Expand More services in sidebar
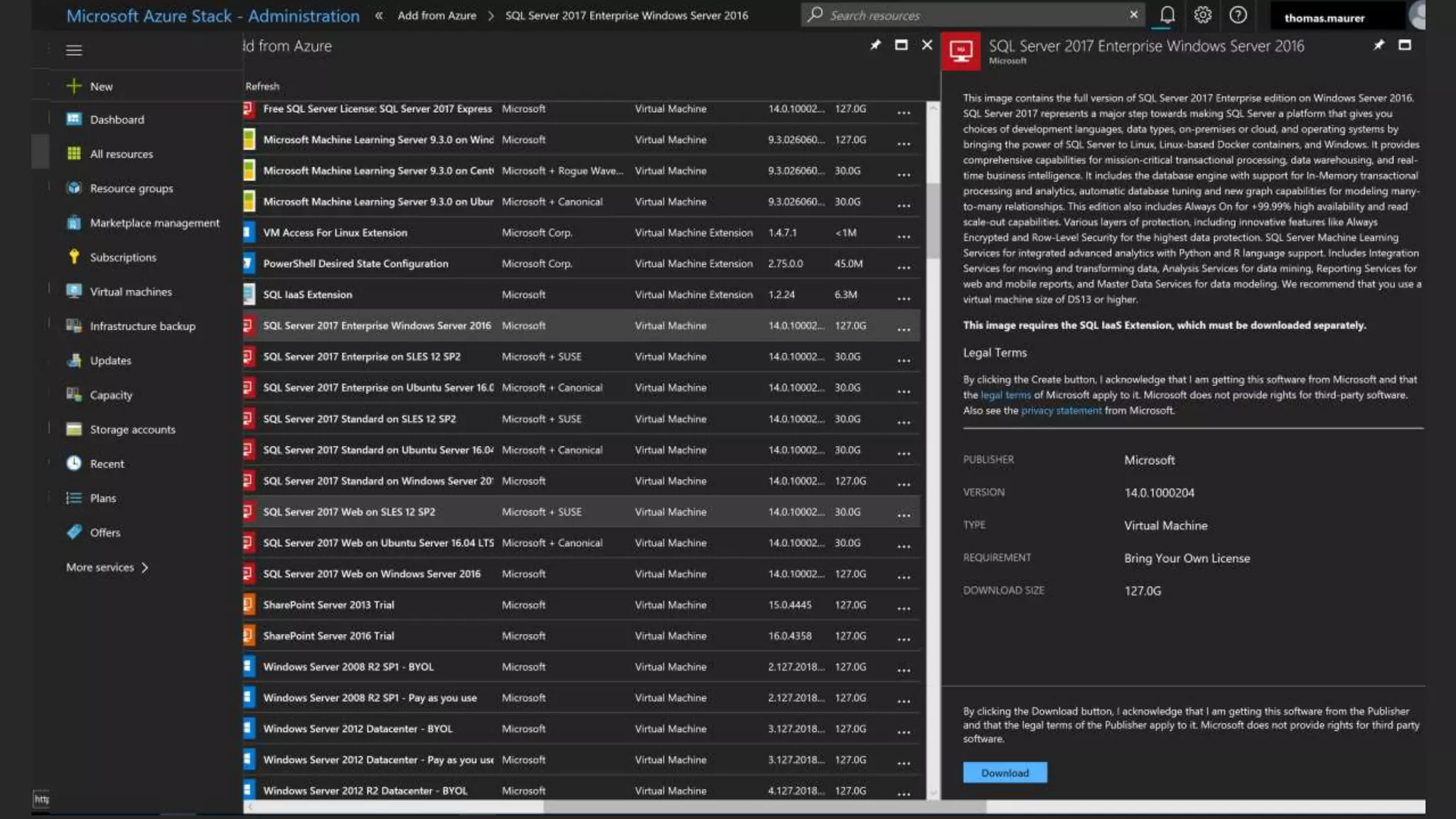 click(x=107, y=567)
